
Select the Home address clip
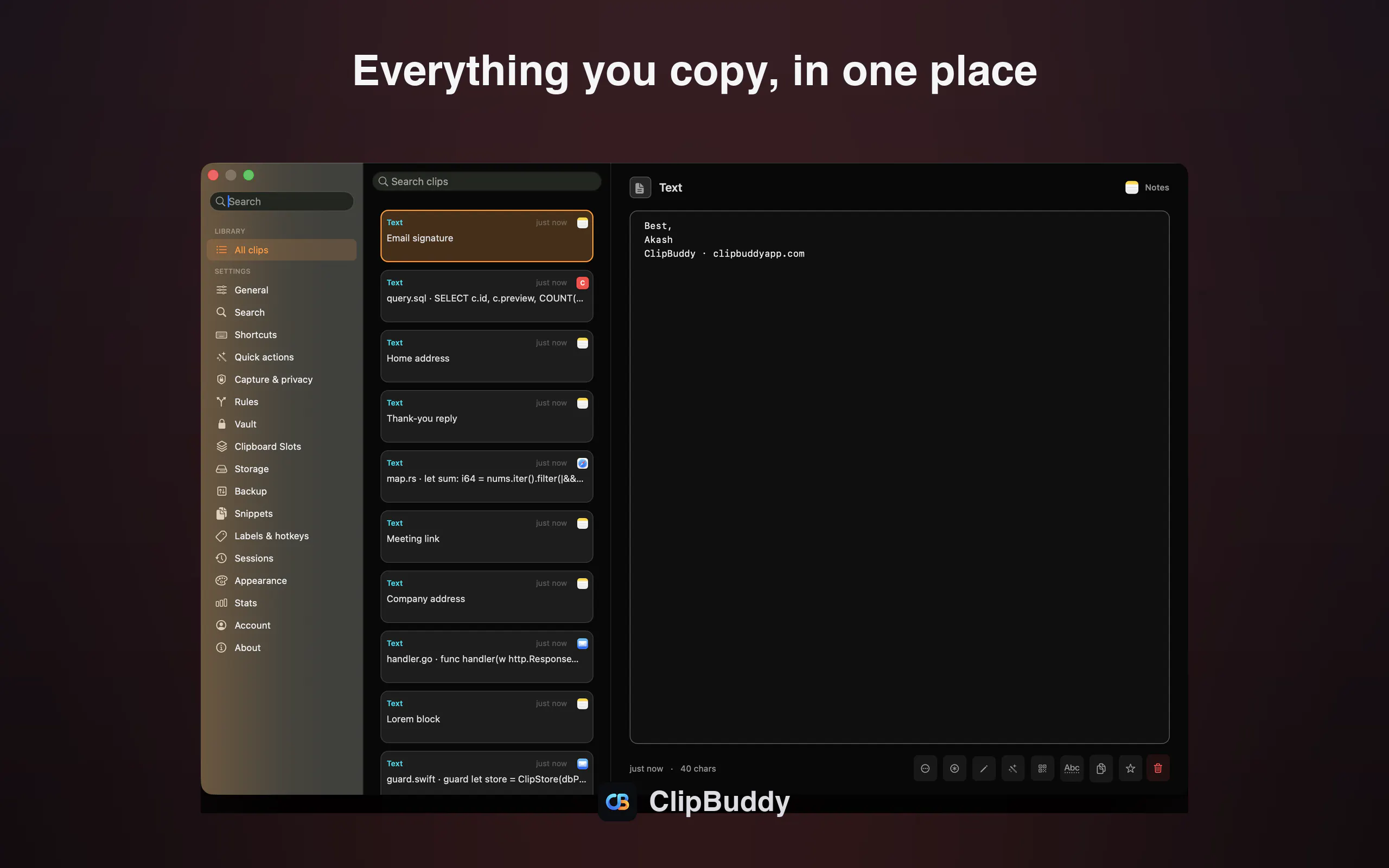[x=487, y=356]
